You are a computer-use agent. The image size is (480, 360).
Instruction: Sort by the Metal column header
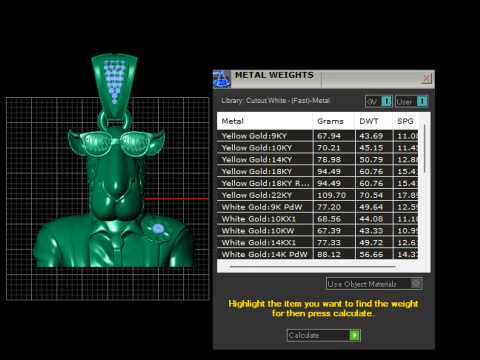click(265, 121)
